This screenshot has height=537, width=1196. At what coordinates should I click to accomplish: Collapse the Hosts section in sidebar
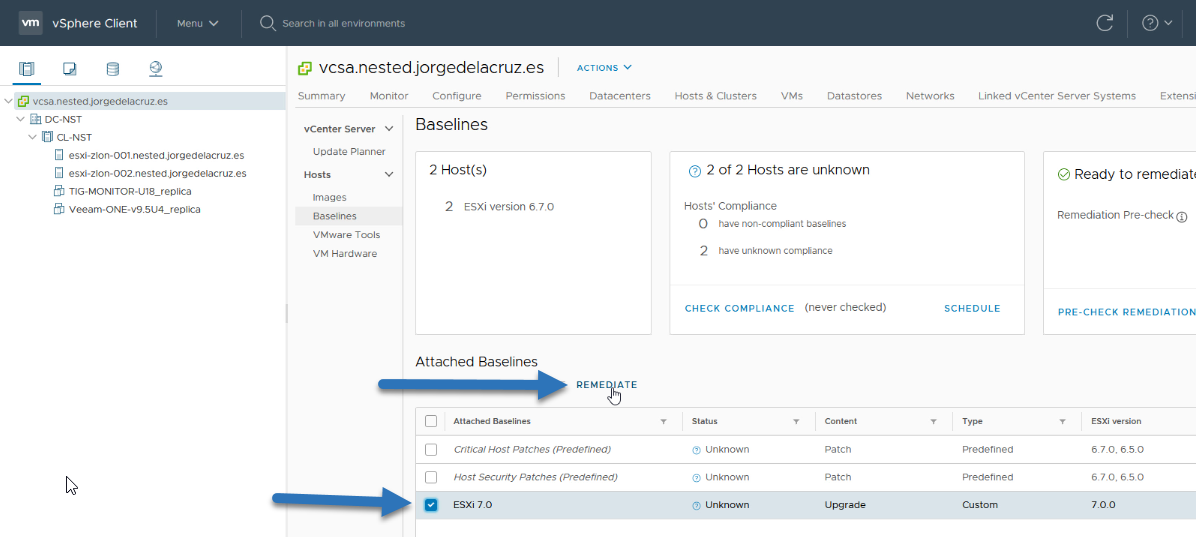point(389,175)
